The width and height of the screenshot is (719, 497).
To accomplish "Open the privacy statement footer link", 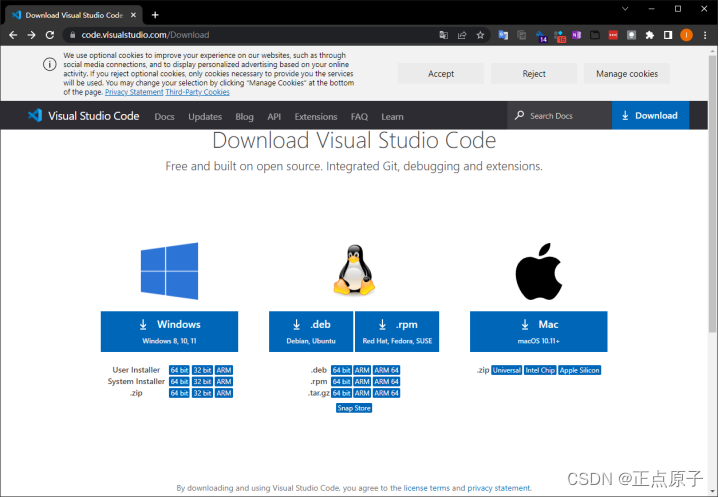I will 499,488.
